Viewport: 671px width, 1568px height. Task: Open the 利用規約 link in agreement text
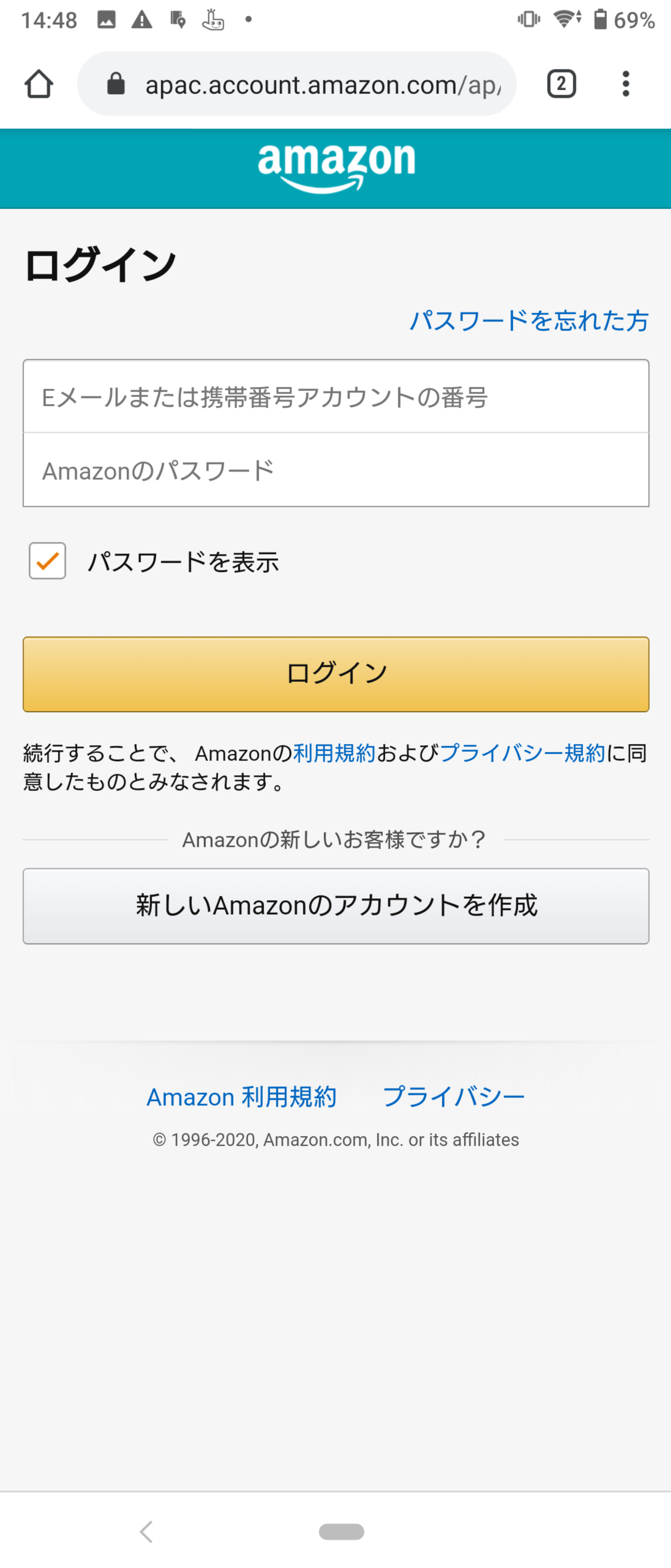pos(334,753)
